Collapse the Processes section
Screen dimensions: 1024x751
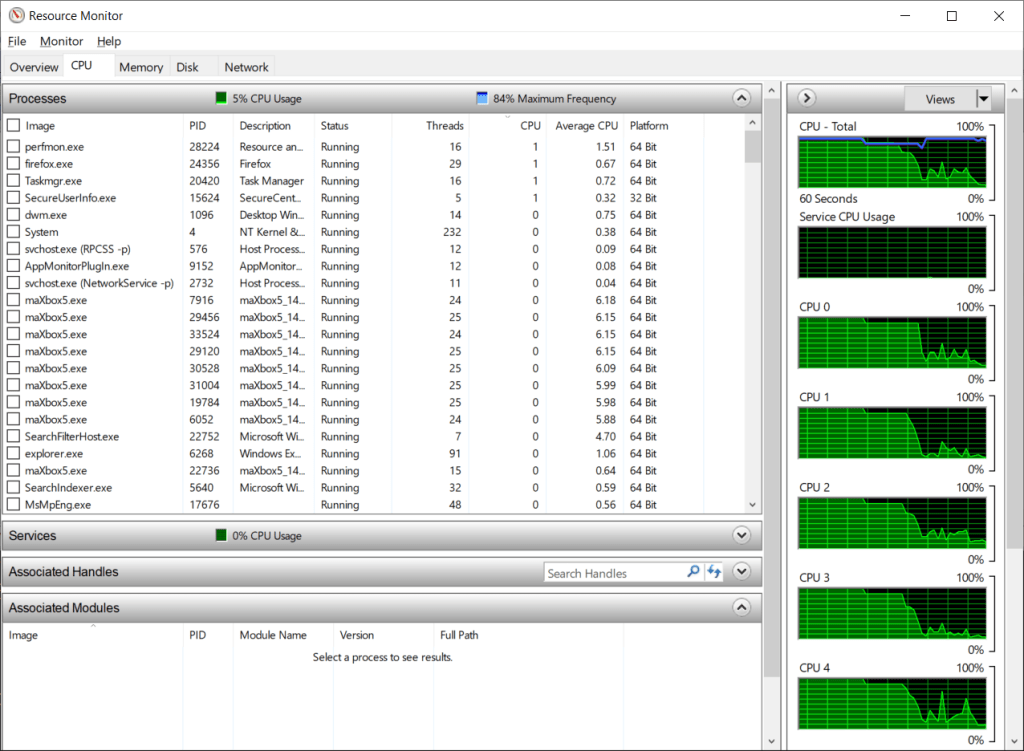click(x=741, y=98)
